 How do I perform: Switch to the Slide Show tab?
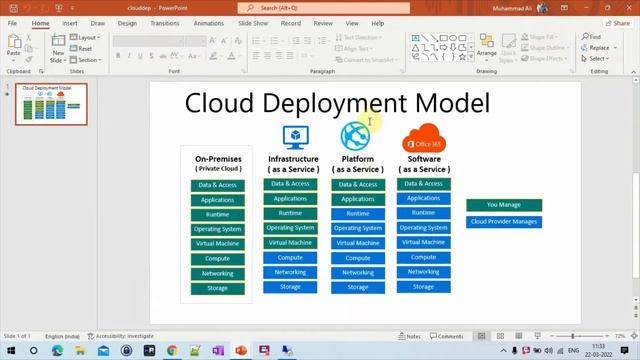point(253,23)
